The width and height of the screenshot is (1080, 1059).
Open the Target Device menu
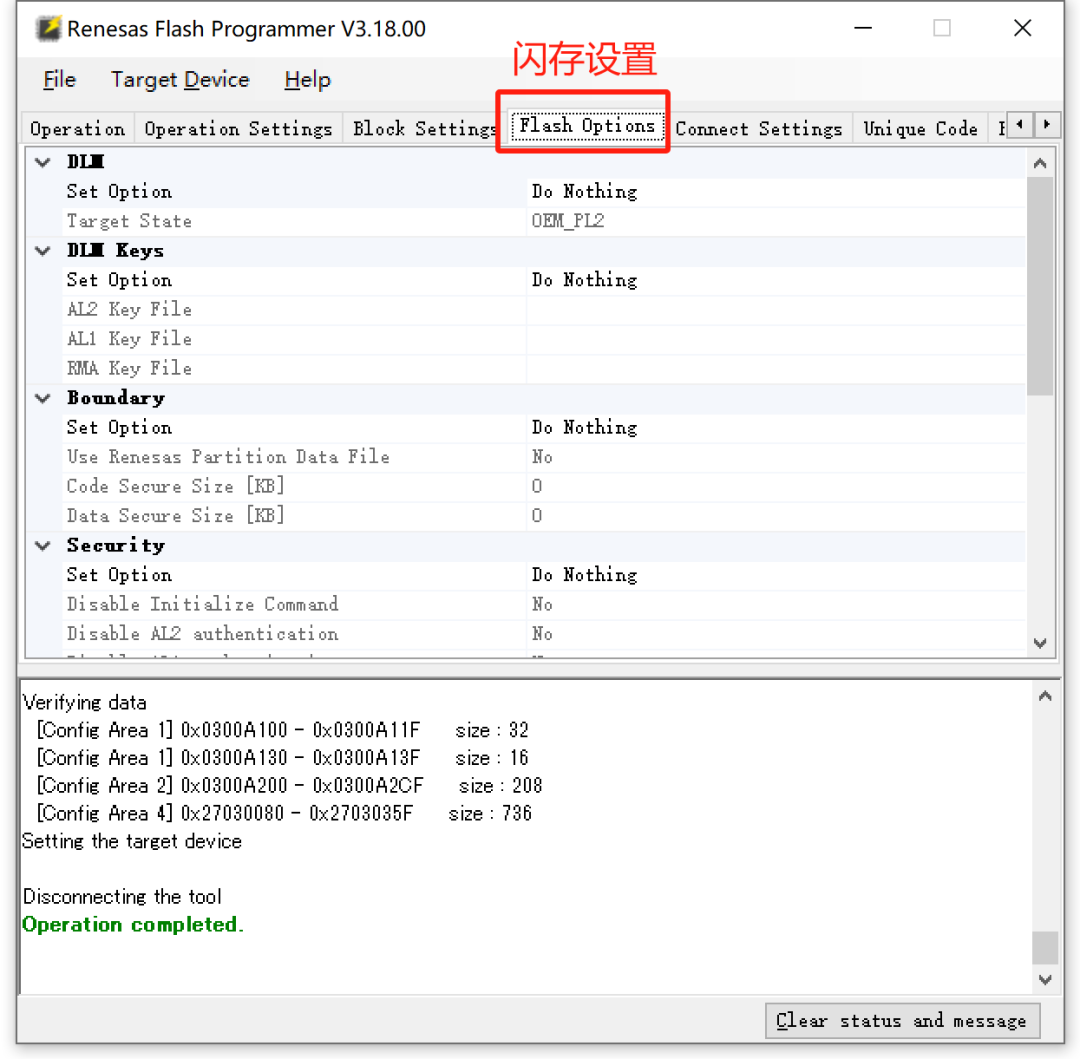pyautogui.click(x=180, y=80)
